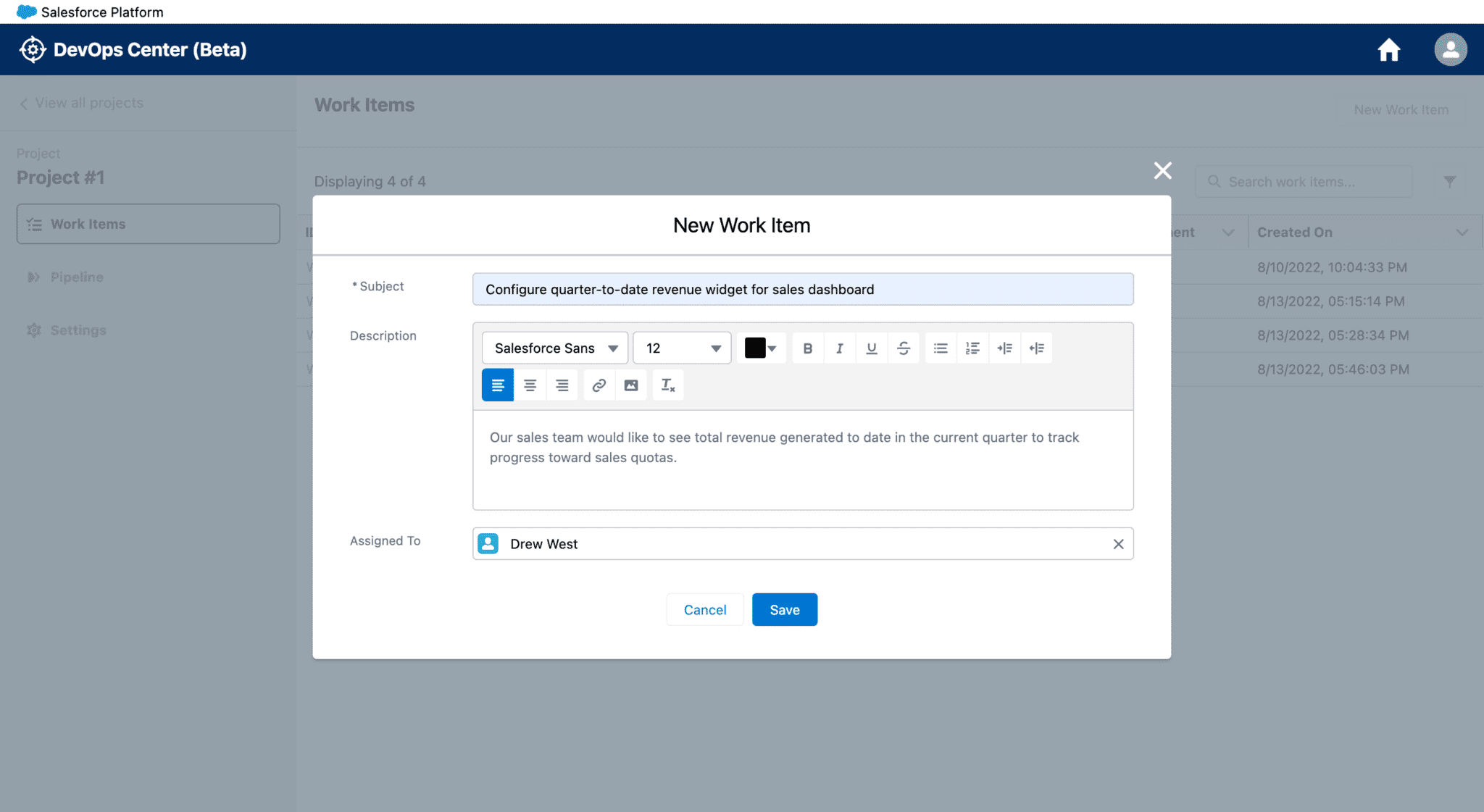Image resolution: width=1484 pixels, height=812 pixels.
Task: Remove Drew West from Assigned To
Action: click(x=1118, y=544)
